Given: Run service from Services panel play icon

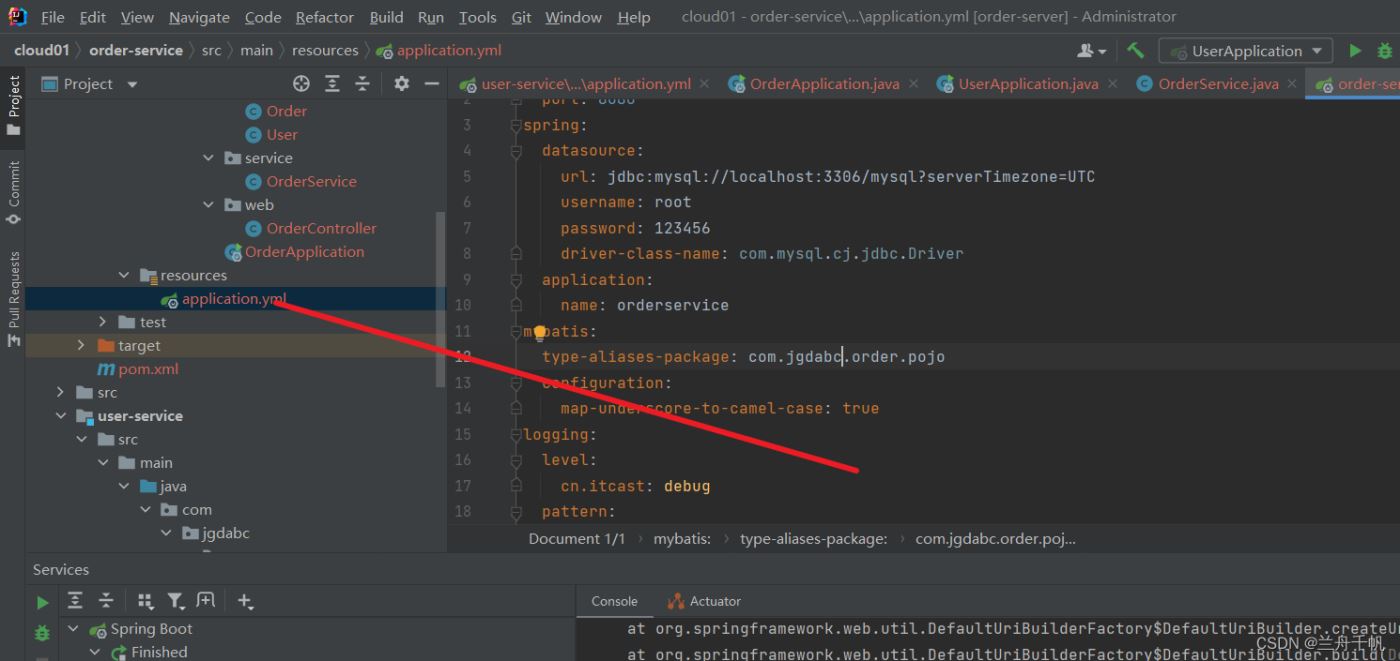Looking at the screenshot, I should pyautogui.click(x=42, y=602).
